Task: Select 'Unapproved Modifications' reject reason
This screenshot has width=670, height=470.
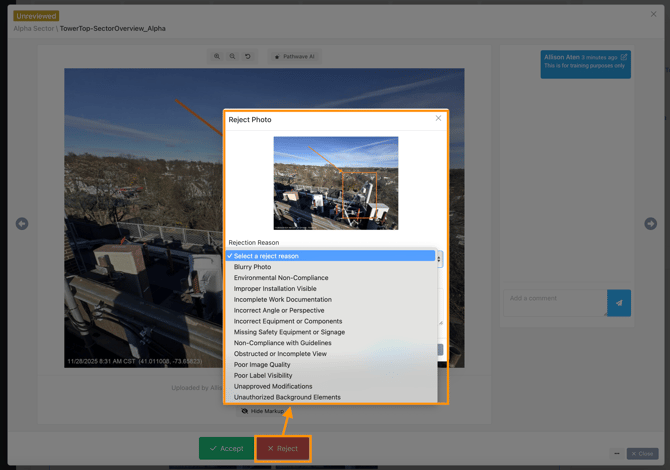Action: [x=273, y=386]
